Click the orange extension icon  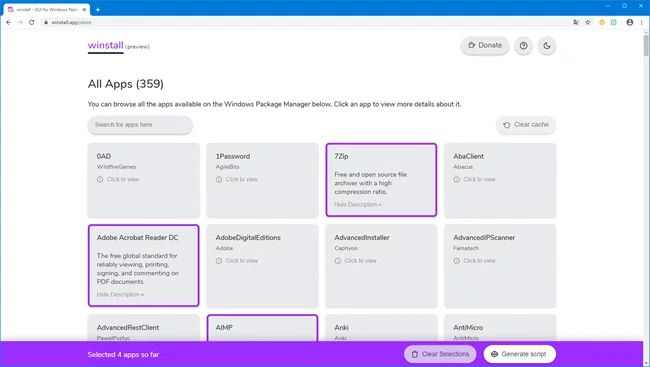tap(602, 22)
